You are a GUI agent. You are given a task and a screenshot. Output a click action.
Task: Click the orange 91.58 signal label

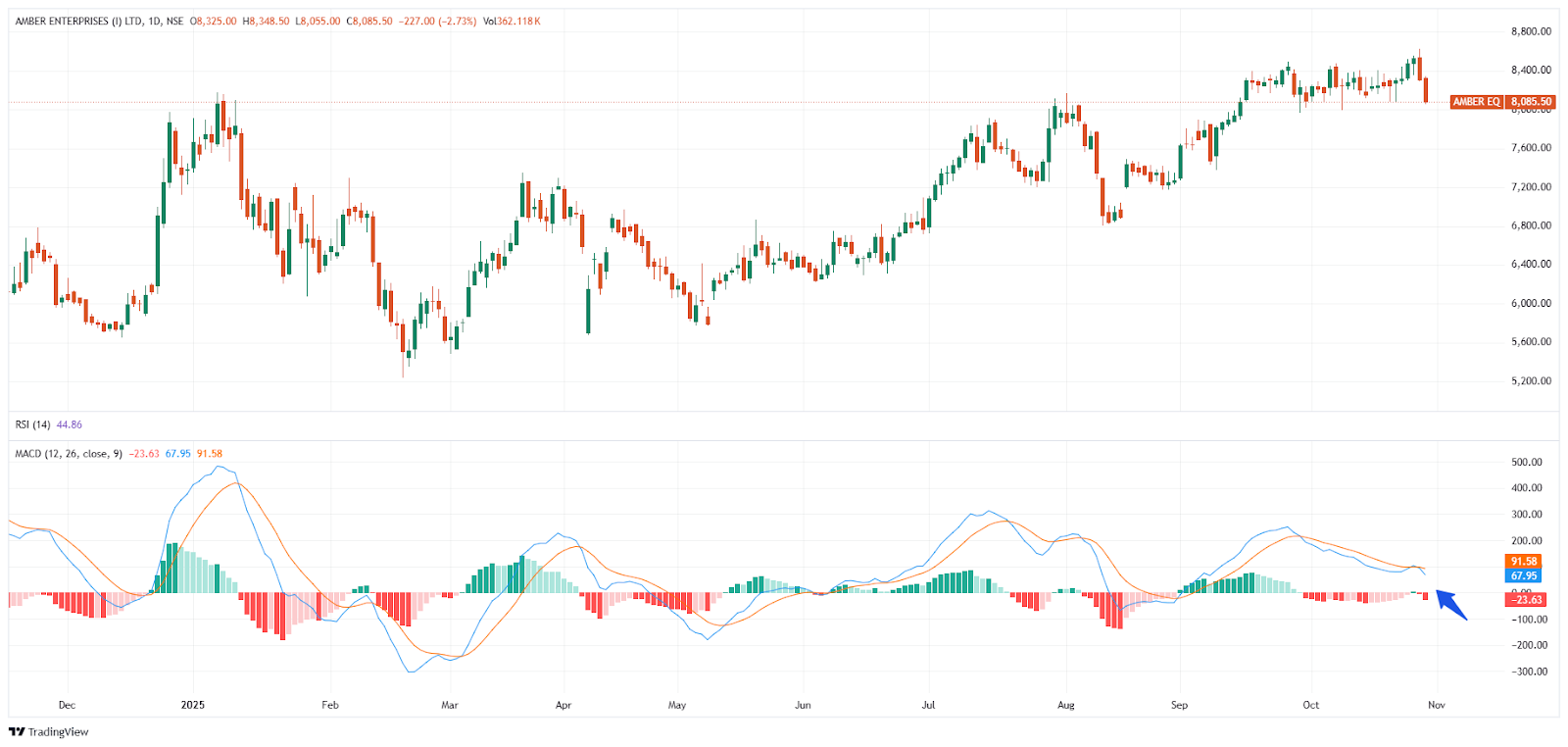(x=1523, y=562)
